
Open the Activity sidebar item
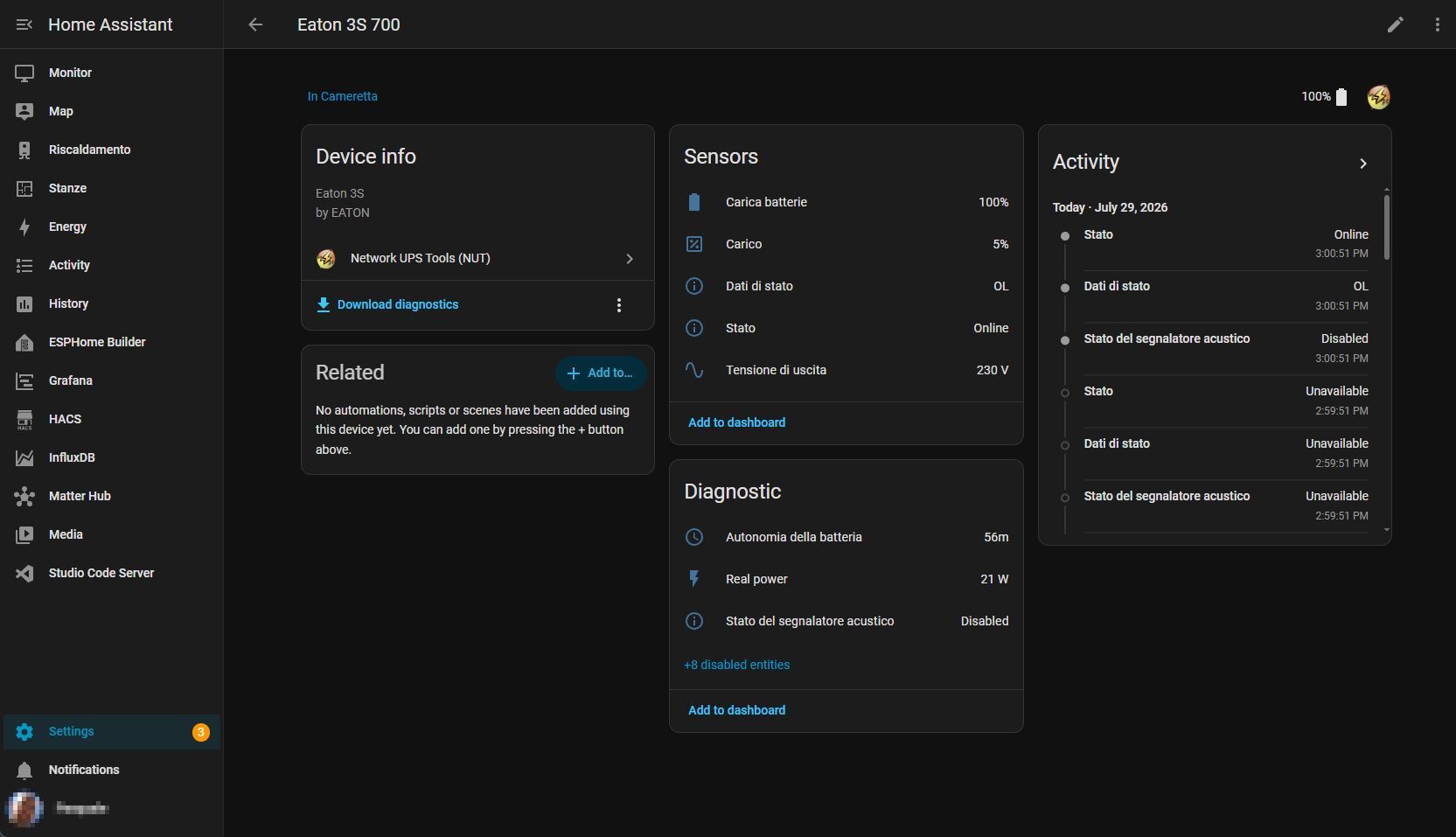[x=112, y=265]
